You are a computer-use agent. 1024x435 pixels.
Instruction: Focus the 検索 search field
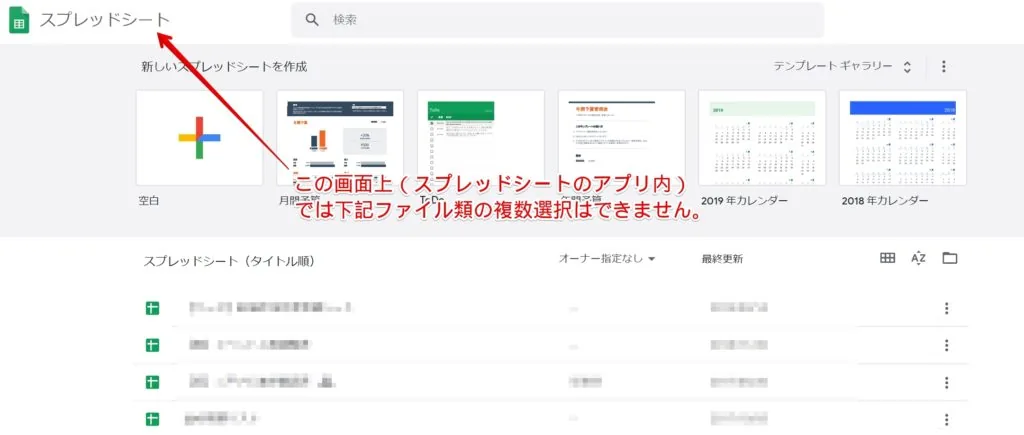coord(557,20)
